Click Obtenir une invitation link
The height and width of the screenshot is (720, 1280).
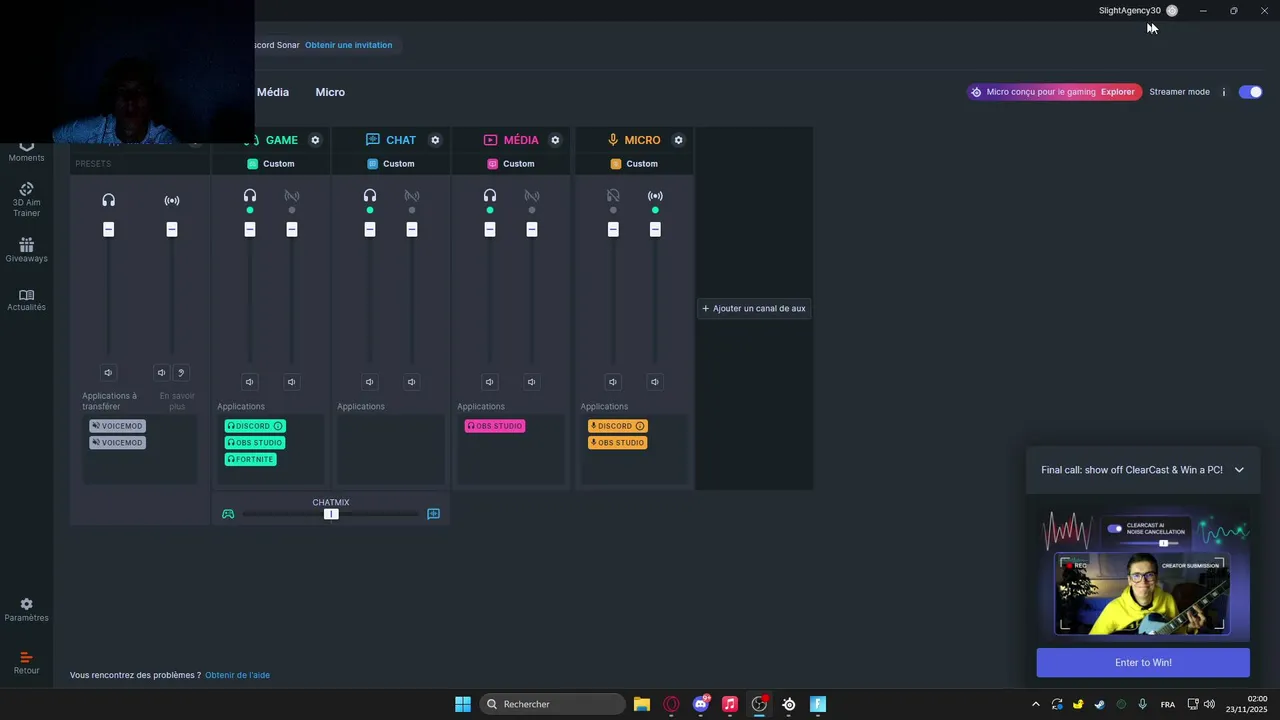[x=349, y=45]
